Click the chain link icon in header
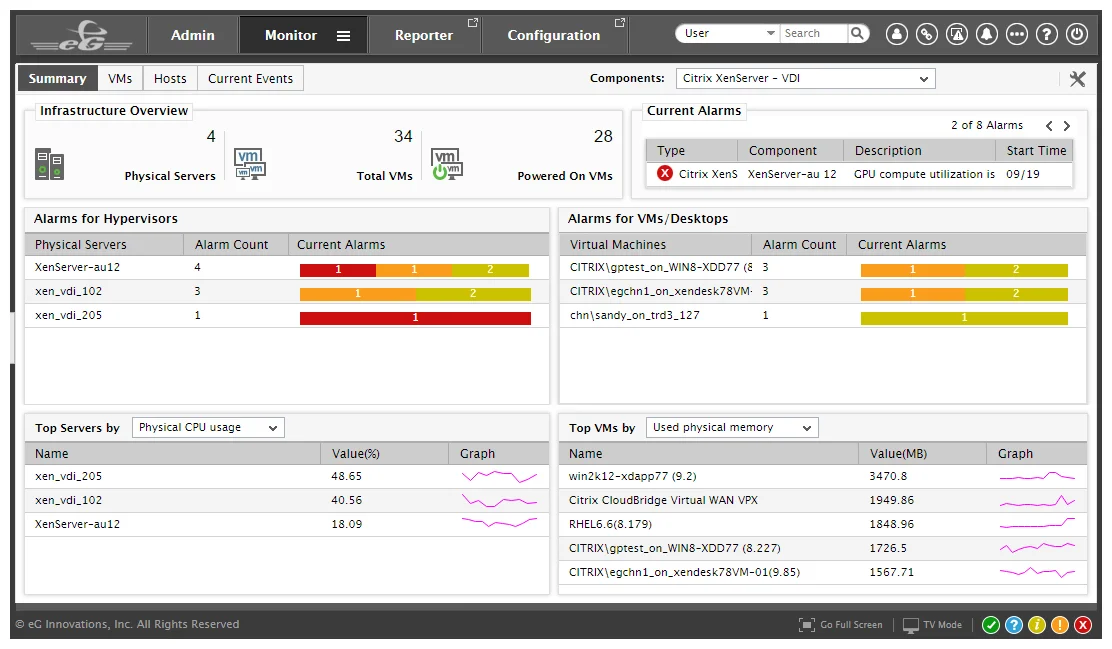Screen dimensions: 1112x649 pos(926,33)
